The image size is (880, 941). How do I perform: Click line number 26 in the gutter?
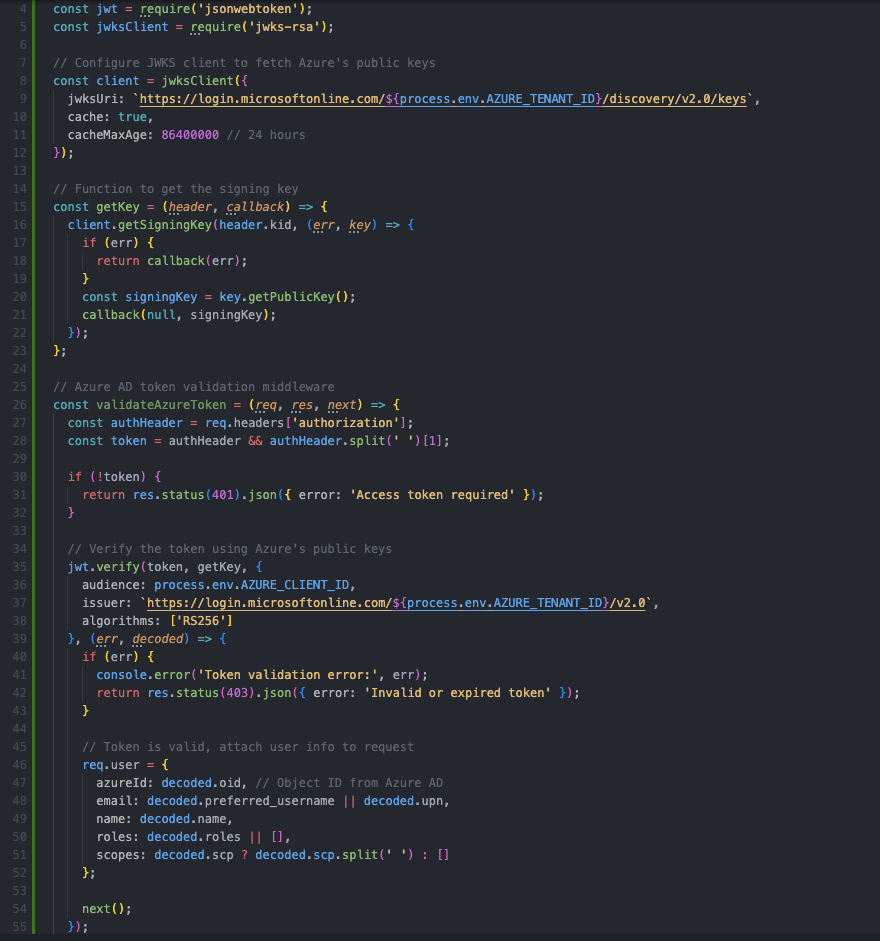(x=22, y=404)
